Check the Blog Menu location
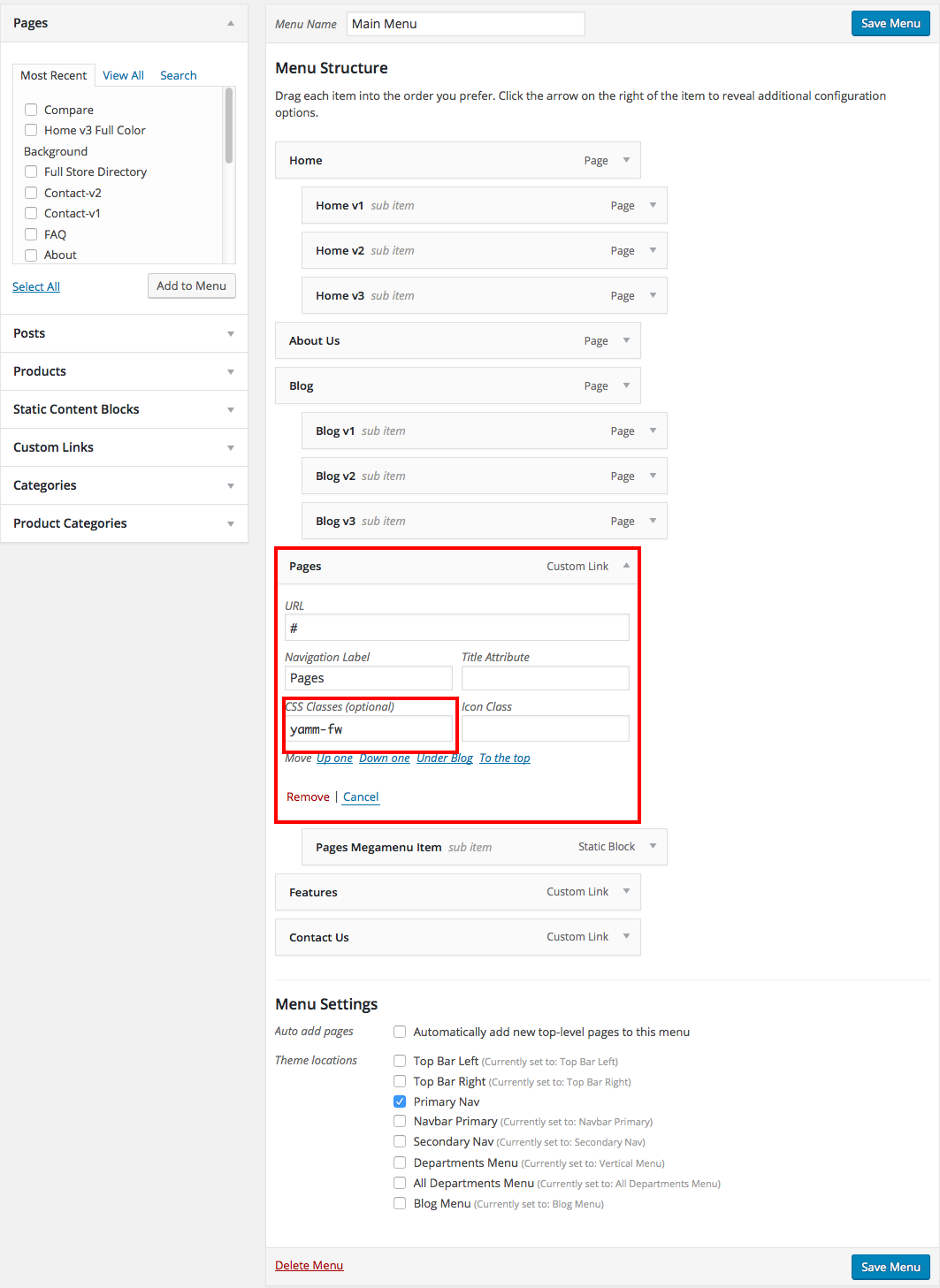This screenshot has height=1288, width=940. click(x=400, y=1203)
